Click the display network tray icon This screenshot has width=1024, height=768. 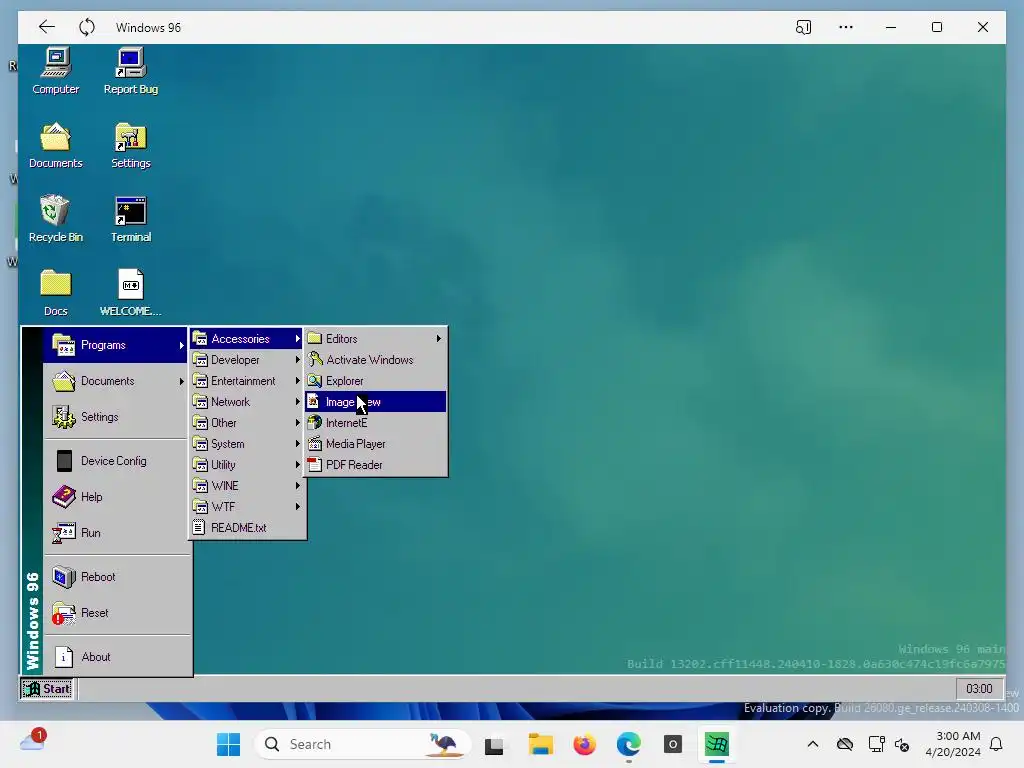click(876, 744)
